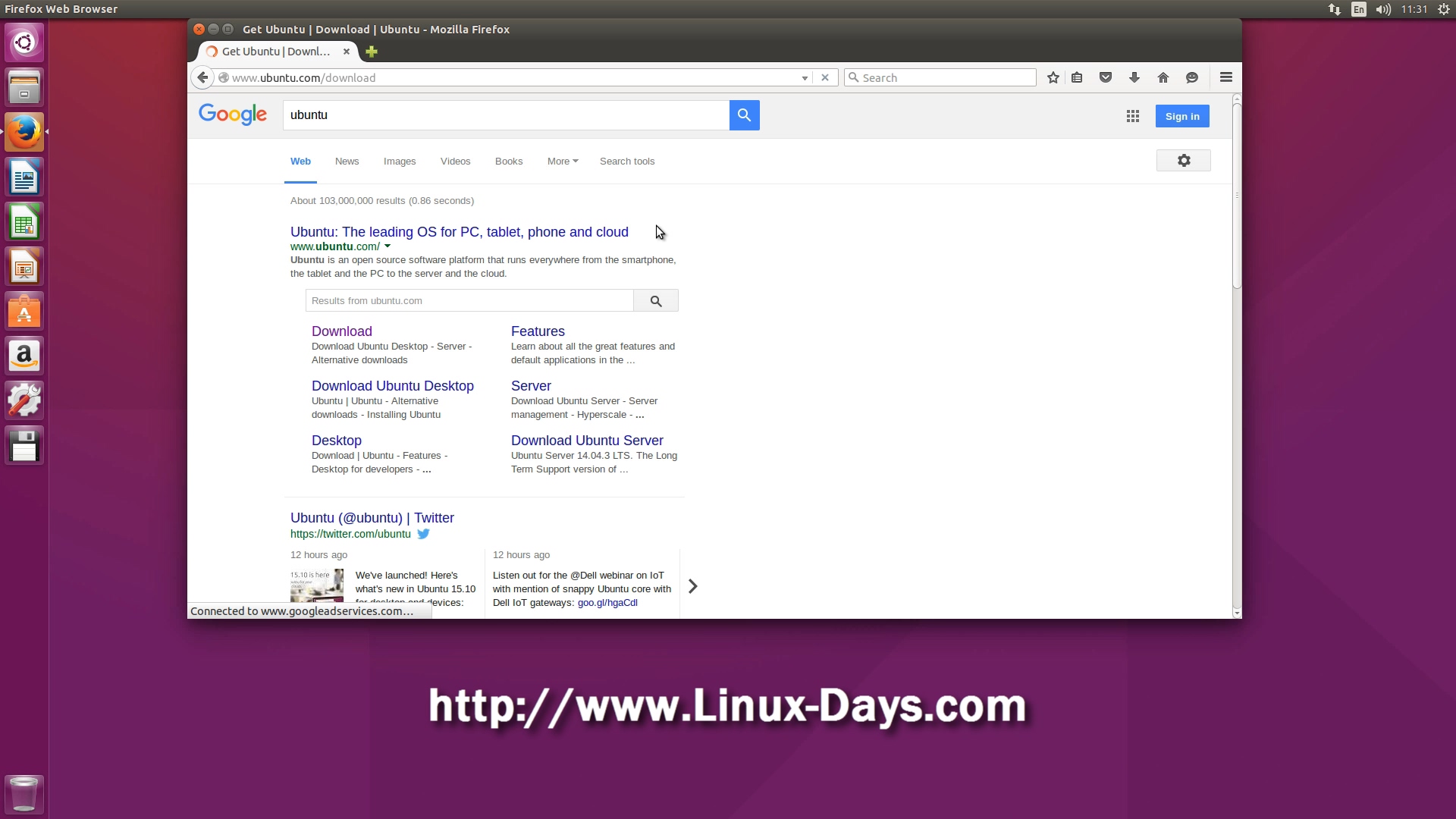Open the Files manager from launcher
The height and width of the screenshot is (819, 1456).
[24, 87]
